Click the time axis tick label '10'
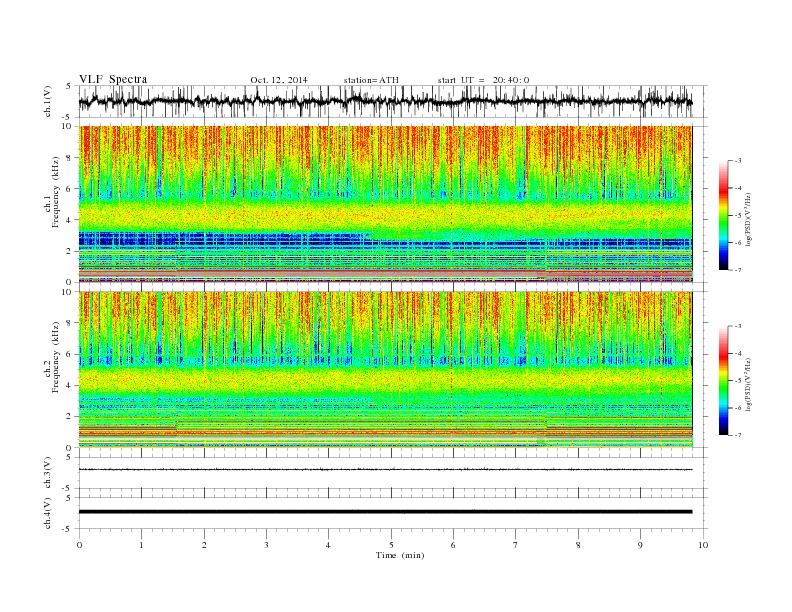792x612 pixels. click(703, 545)
